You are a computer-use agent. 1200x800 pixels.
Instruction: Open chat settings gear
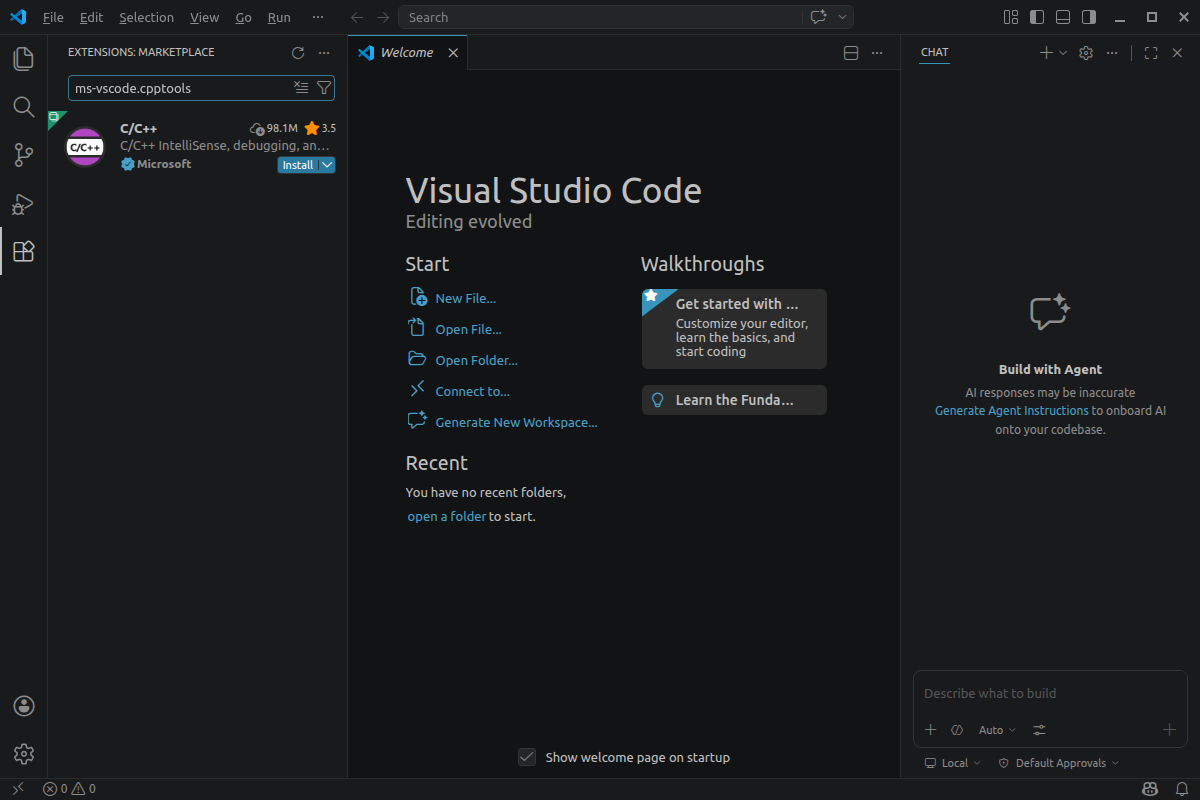click(x=1086, y=53)
